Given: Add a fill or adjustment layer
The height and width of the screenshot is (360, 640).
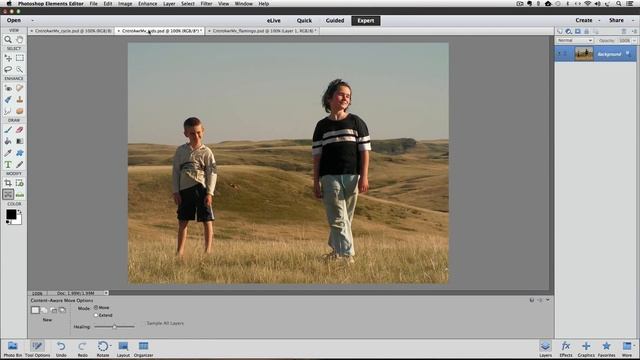Looking at the screenshot, I should [569, 31].
